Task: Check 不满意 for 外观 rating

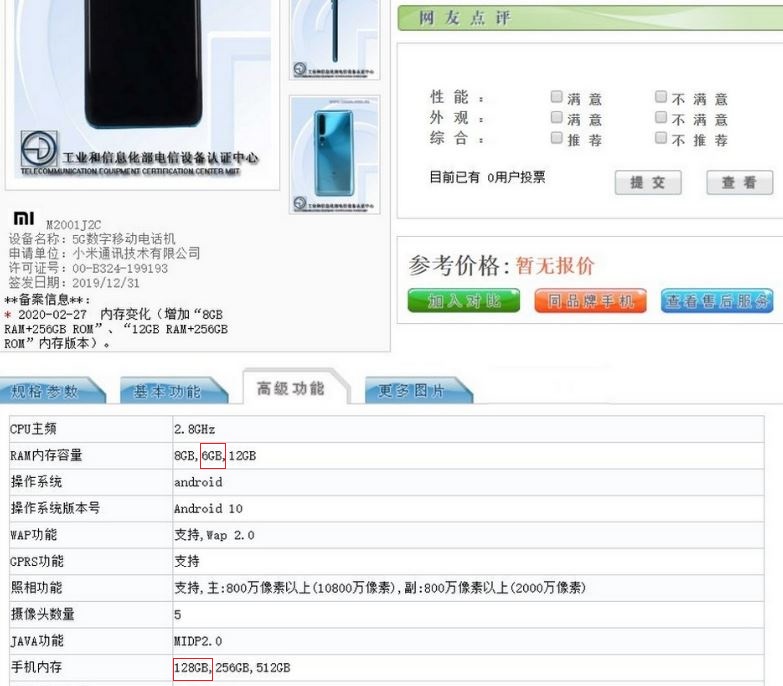Action: point(661,117)
